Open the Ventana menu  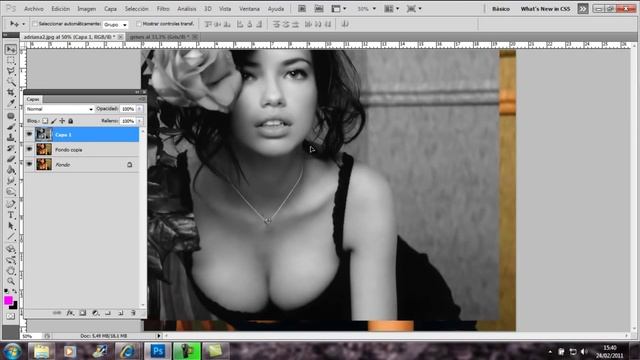(x=249, y=9)
